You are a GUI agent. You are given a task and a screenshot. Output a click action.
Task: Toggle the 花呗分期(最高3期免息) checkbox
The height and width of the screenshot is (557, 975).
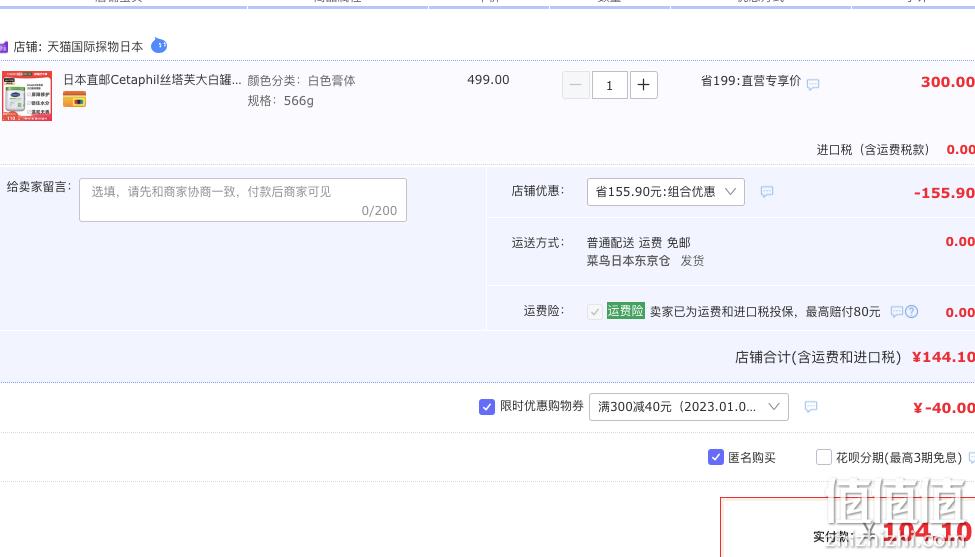coord(823,457)
